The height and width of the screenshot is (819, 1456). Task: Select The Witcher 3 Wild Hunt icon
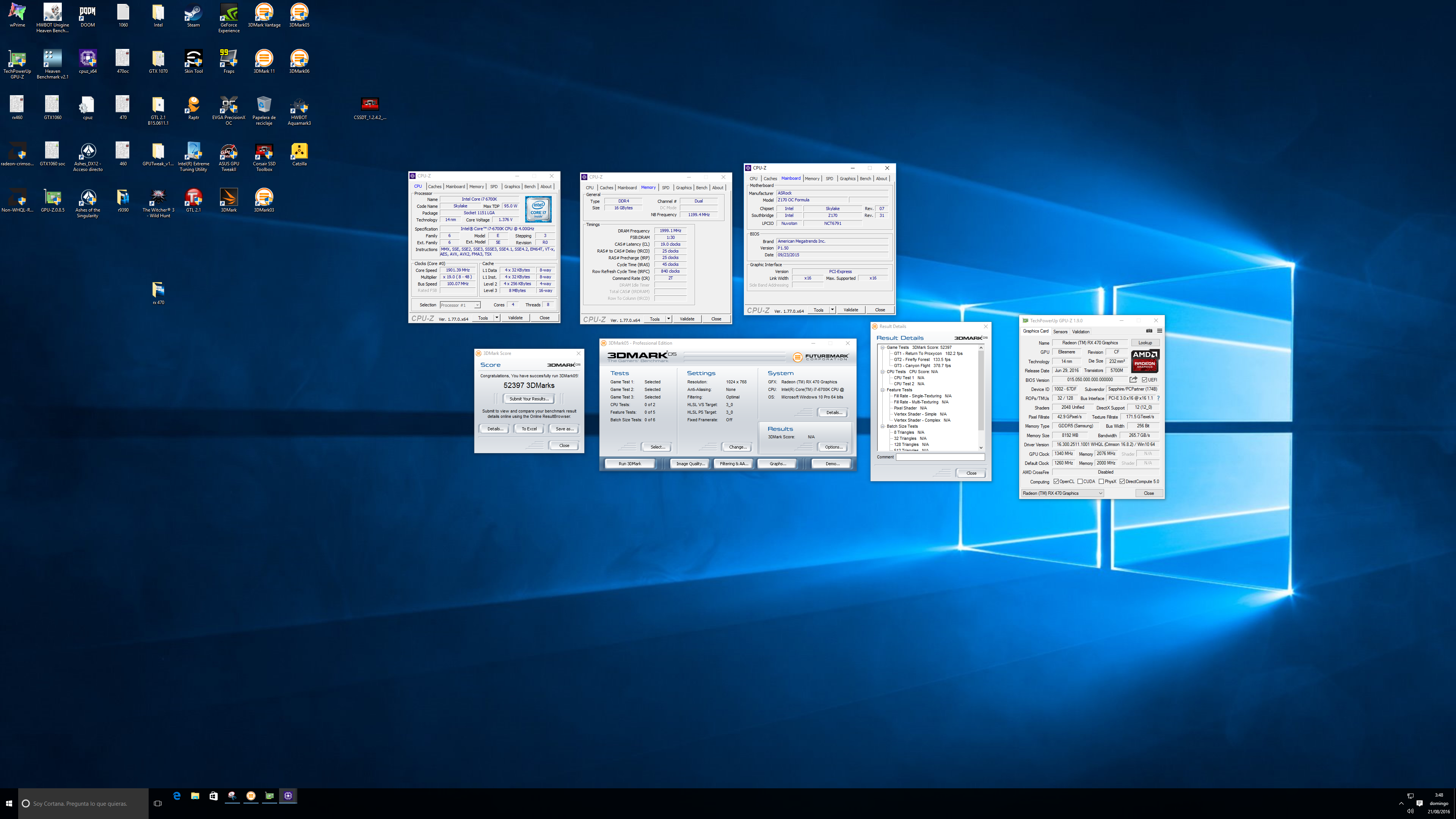tap(158, 204)
